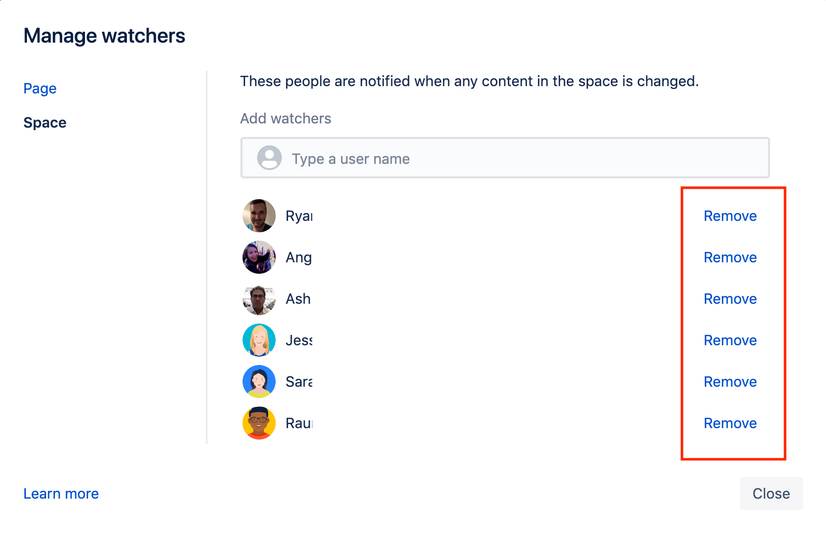Remove Ash as a watcher
Screen dimensions: 826x534
click(730, 299)
